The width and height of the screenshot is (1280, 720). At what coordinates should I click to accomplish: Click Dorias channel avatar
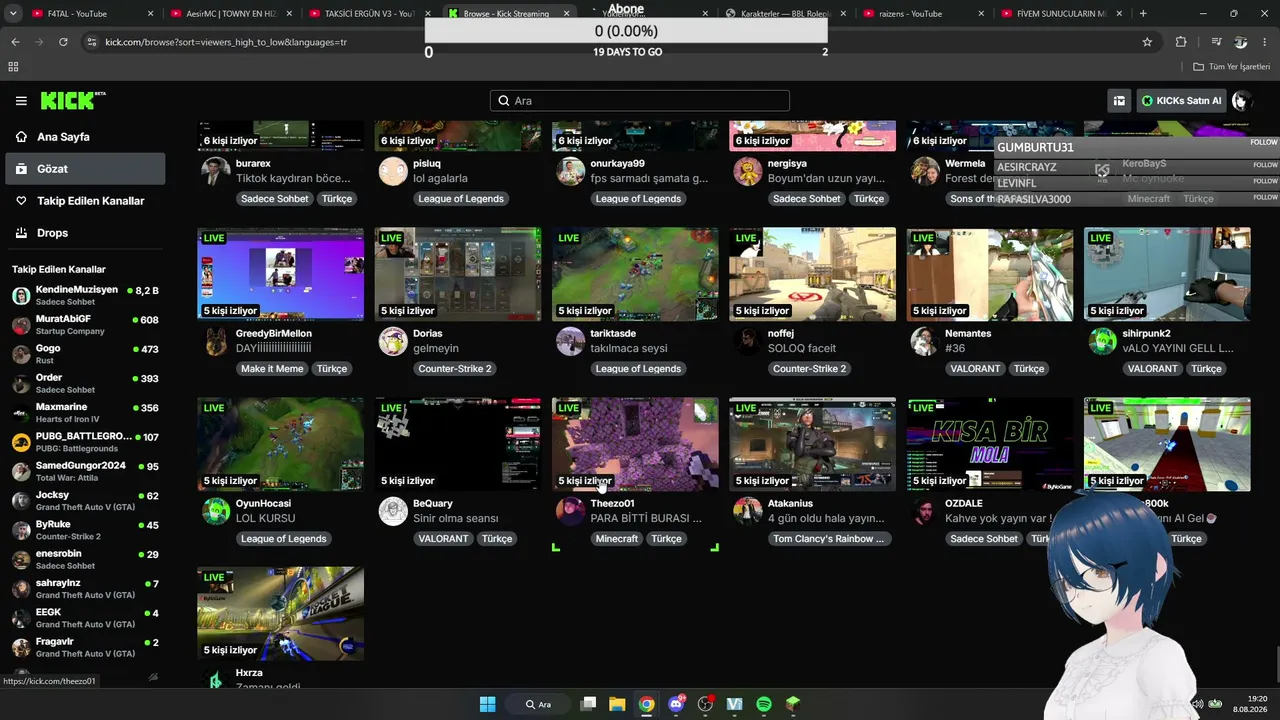pyautogui.click(x=393, y=341)
